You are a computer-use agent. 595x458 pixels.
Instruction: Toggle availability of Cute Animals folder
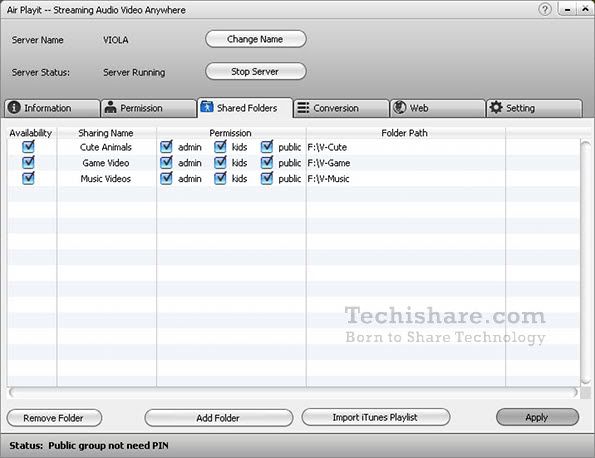28,146
